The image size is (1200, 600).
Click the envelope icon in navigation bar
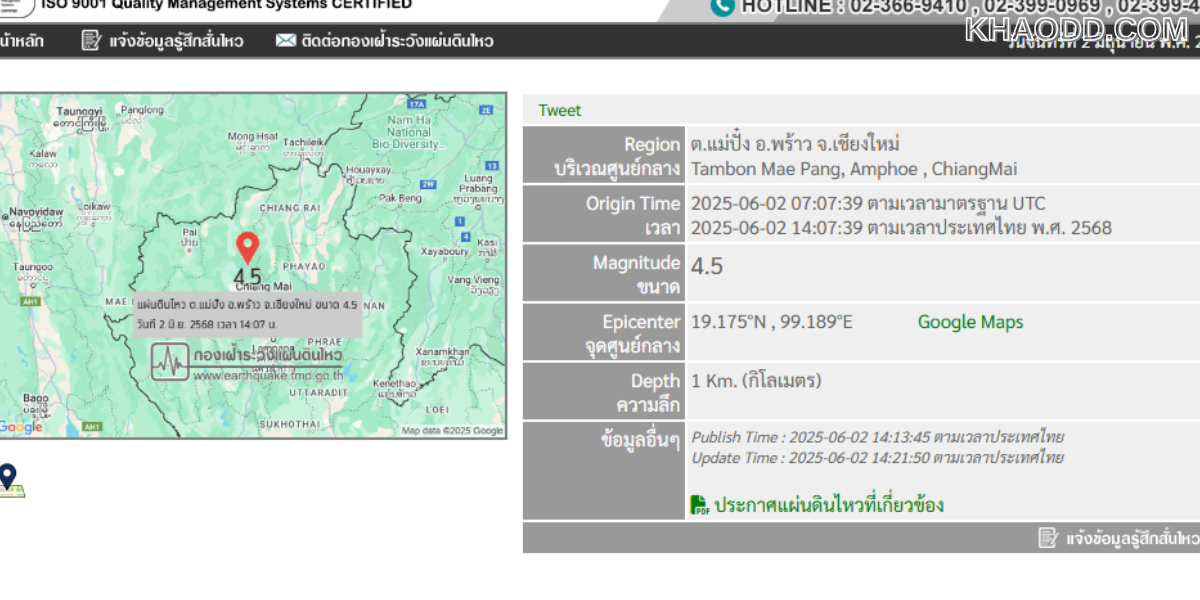[x=286, y=41]
